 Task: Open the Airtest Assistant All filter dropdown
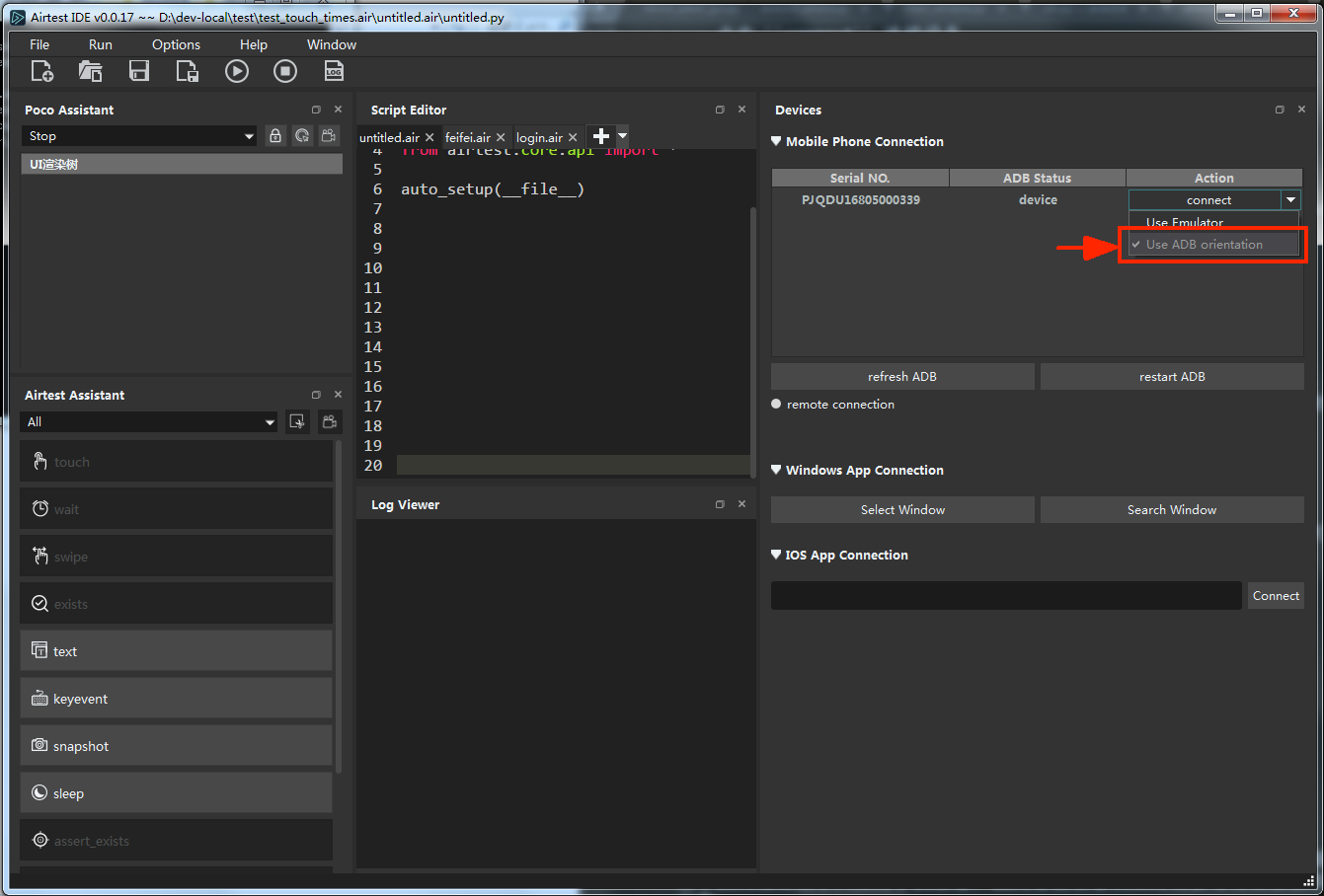click(x=149, y=421)
